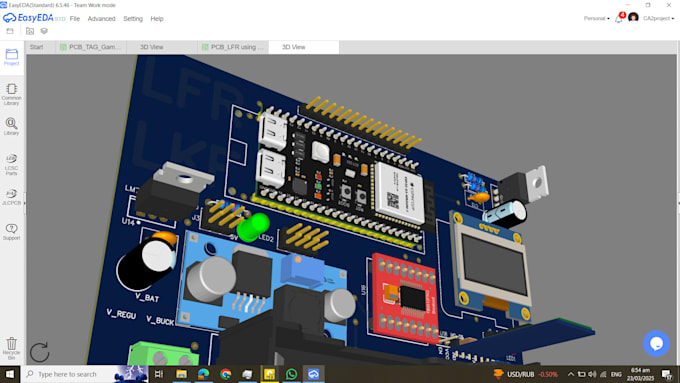Screen dimensions: 680x383
Task: Open the Recycle Bin sidebar icon
Action: click(x=11, y=348)
